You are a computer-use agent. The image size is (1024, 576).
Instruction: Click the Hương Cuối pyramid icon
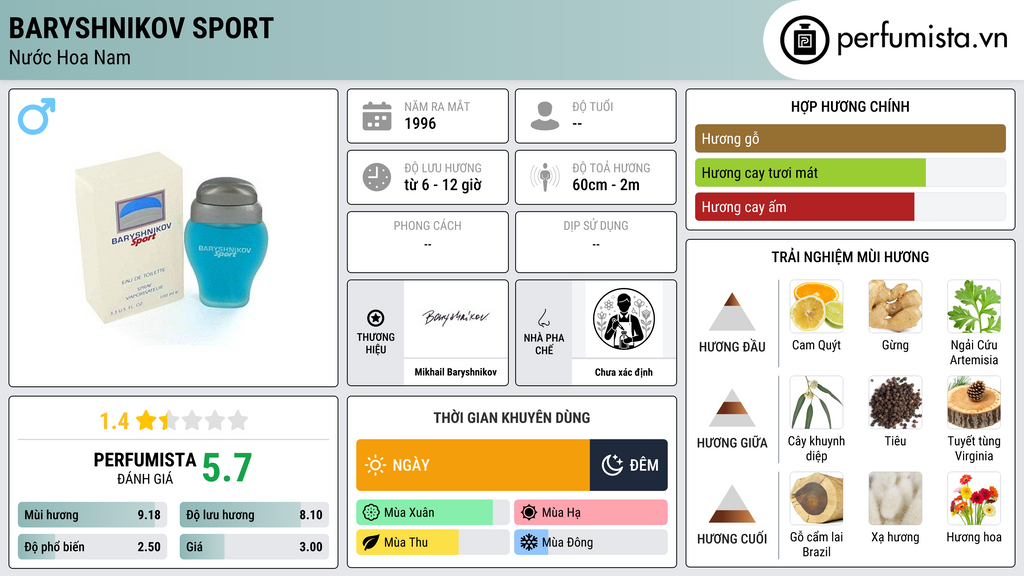732,504
